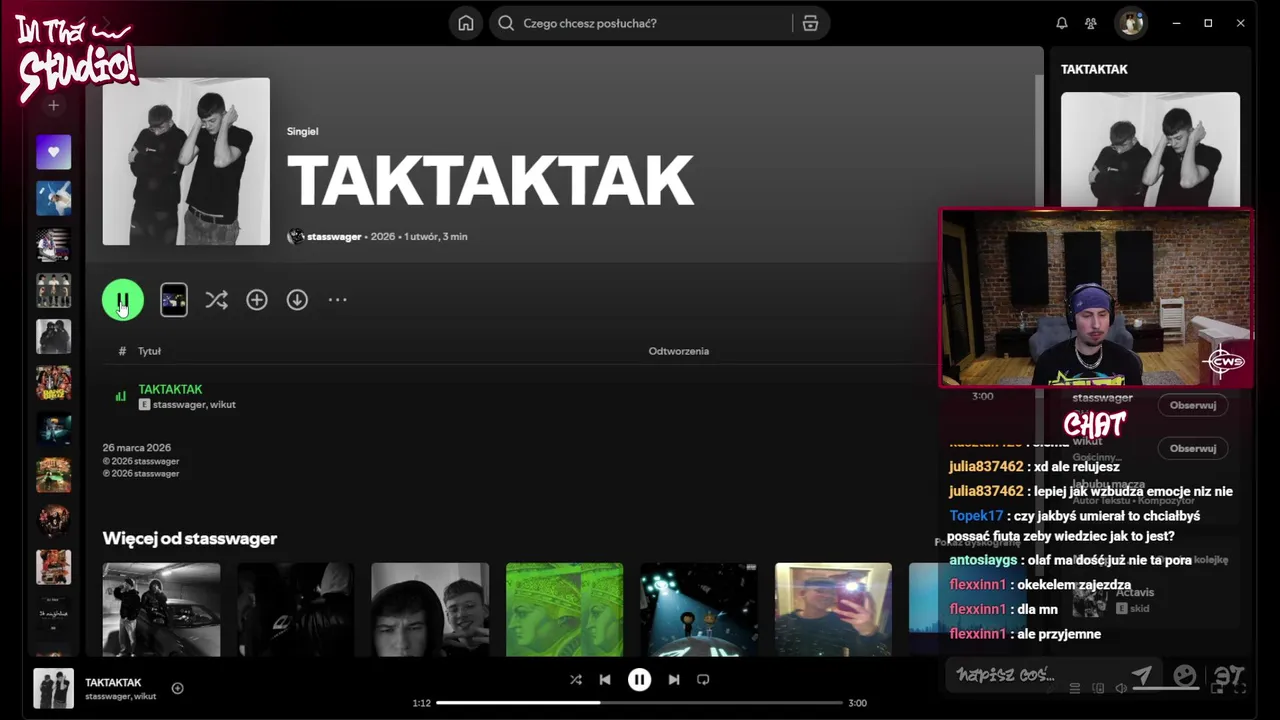Open the two-faces black-and-white release card

[x=430, y=609]
